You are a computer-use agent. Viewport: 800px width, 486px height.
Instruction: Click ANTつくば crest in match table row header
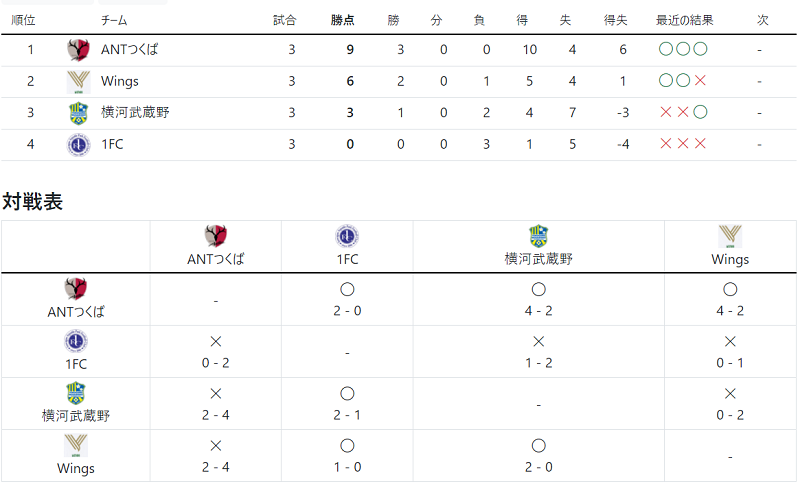coord(76,289)
